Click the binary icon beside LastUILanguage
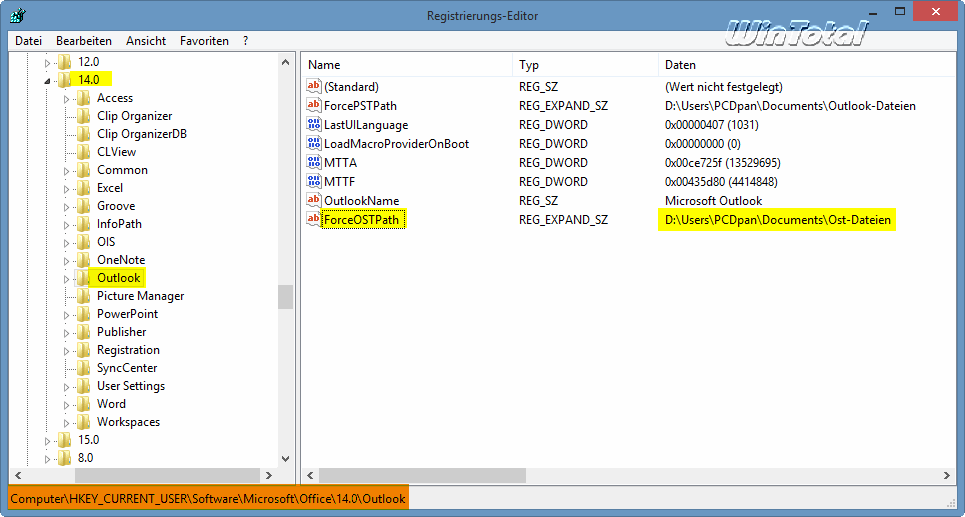This screenshot has width=965, height=517. (313, 125)
